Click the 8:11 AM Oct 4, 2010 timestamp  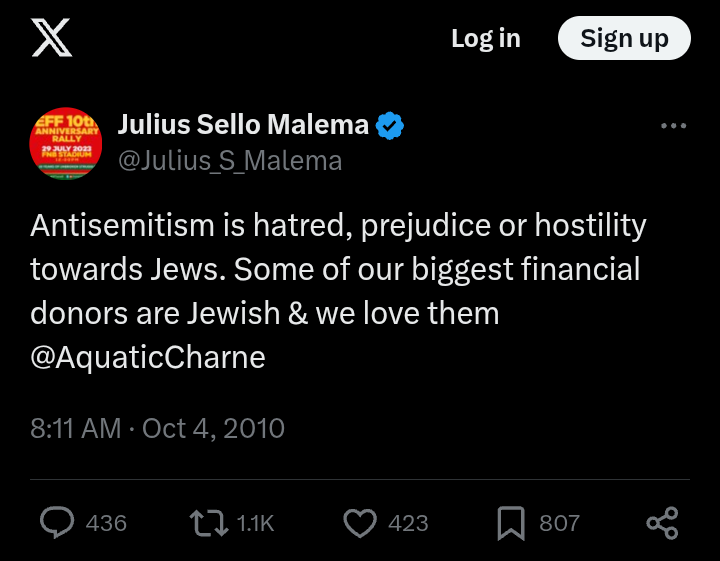tap(157, 429)
